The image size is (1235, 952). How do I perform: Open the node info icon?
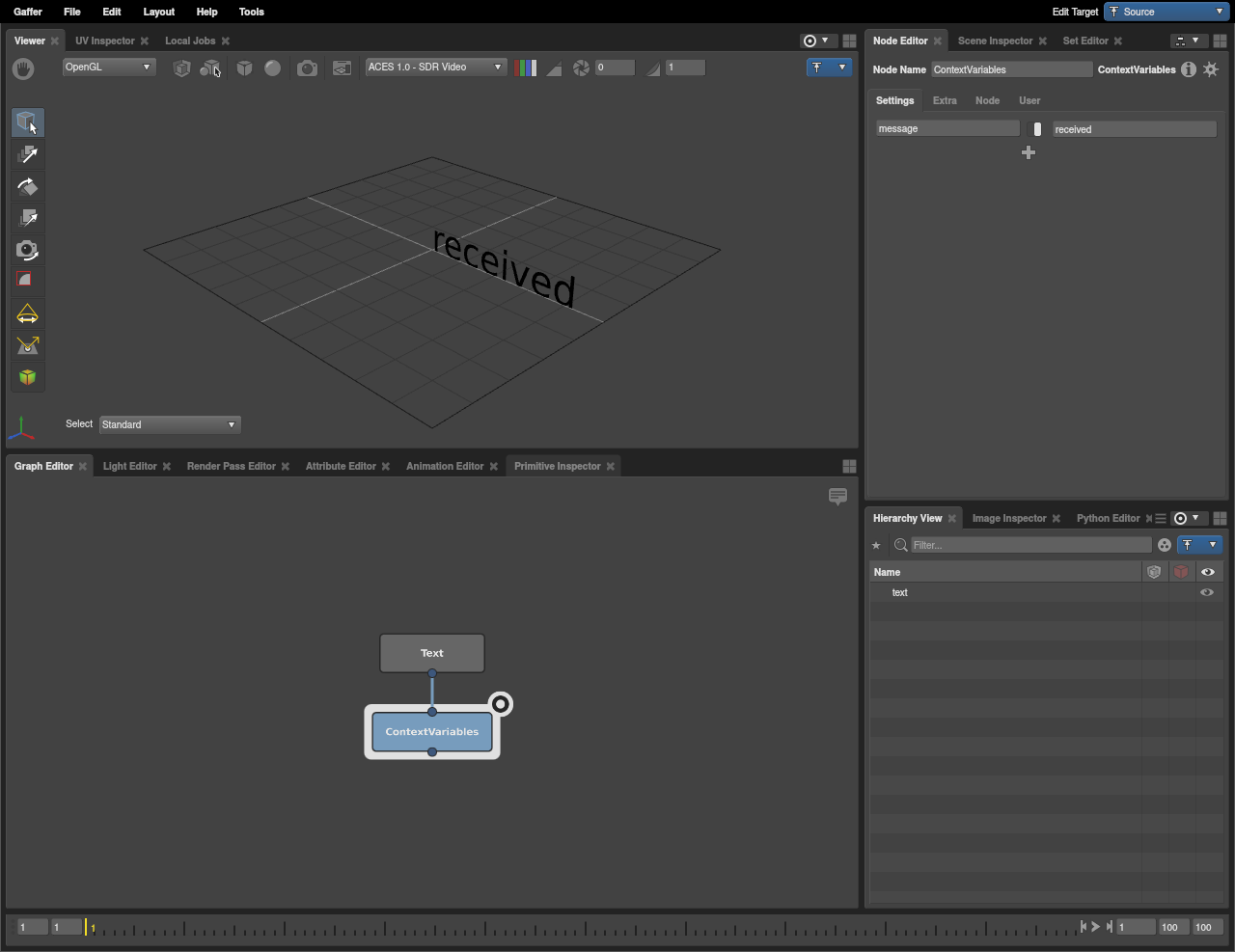click(x=1189, y=69)
